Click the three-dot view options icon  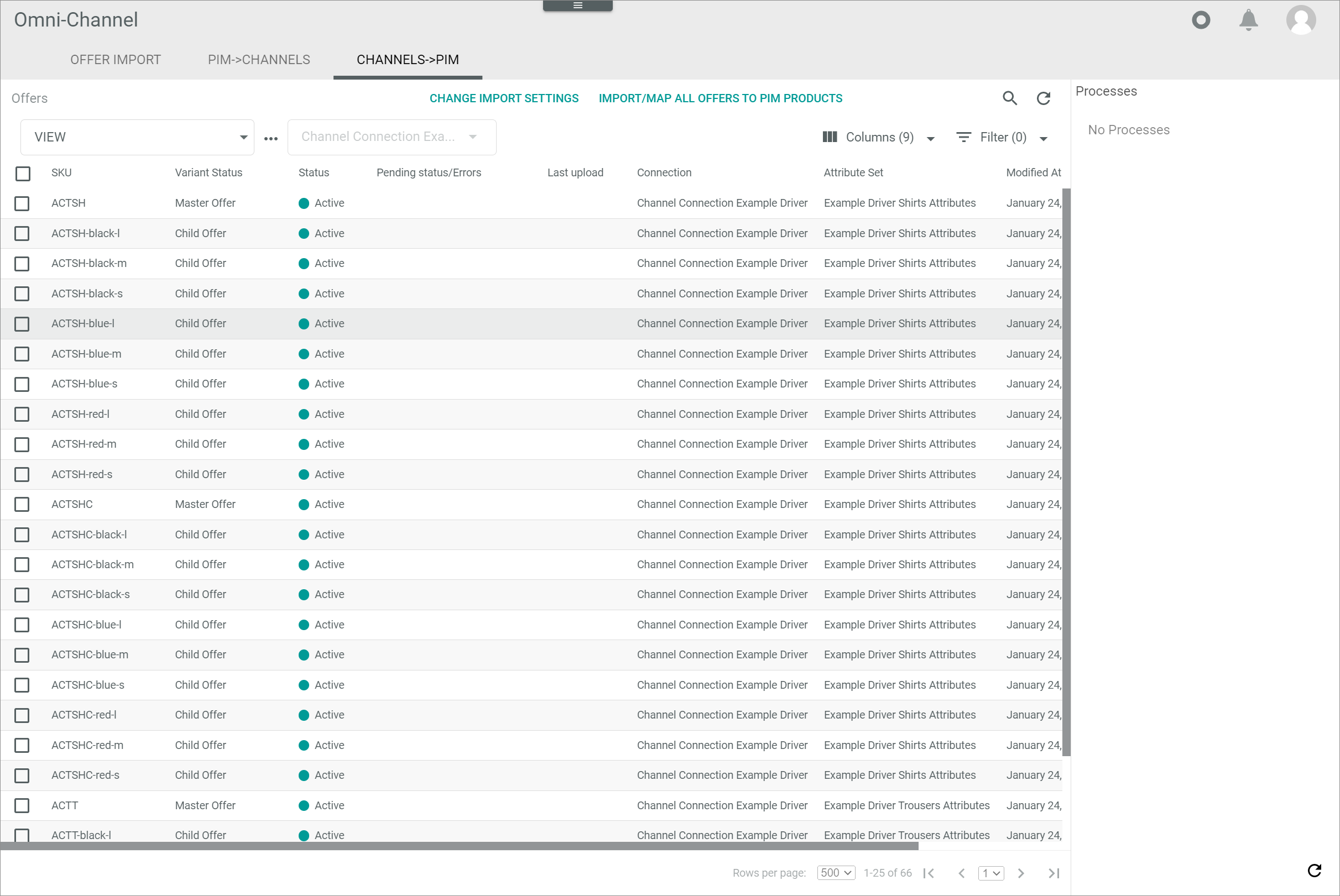coord(271,138)
